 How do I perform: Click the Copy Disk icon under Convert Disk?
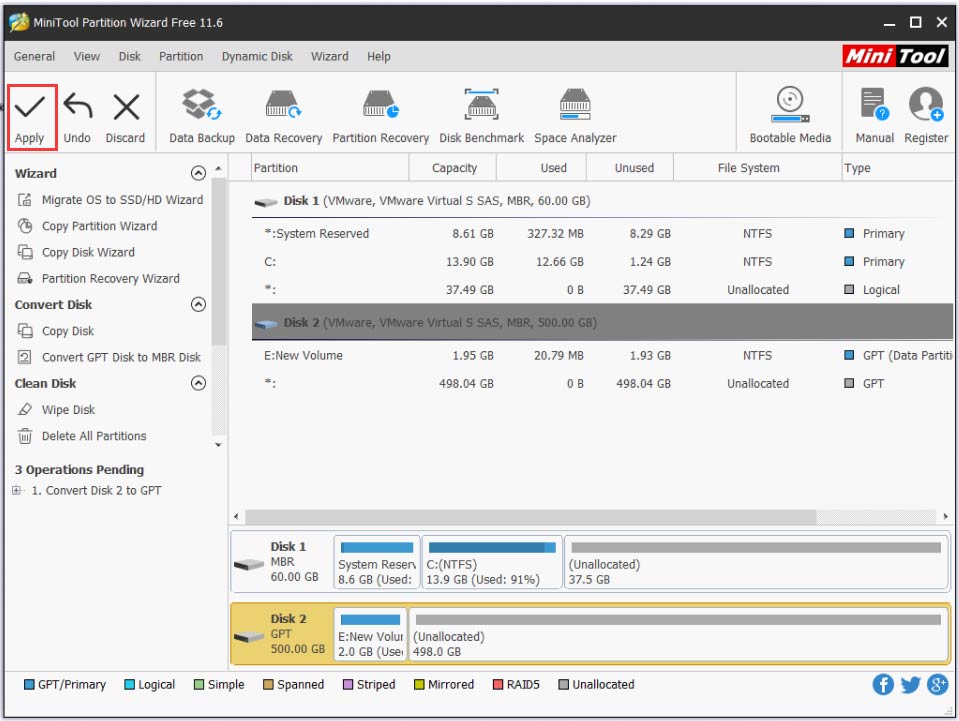pyautogui.click(x=24, y=331)
